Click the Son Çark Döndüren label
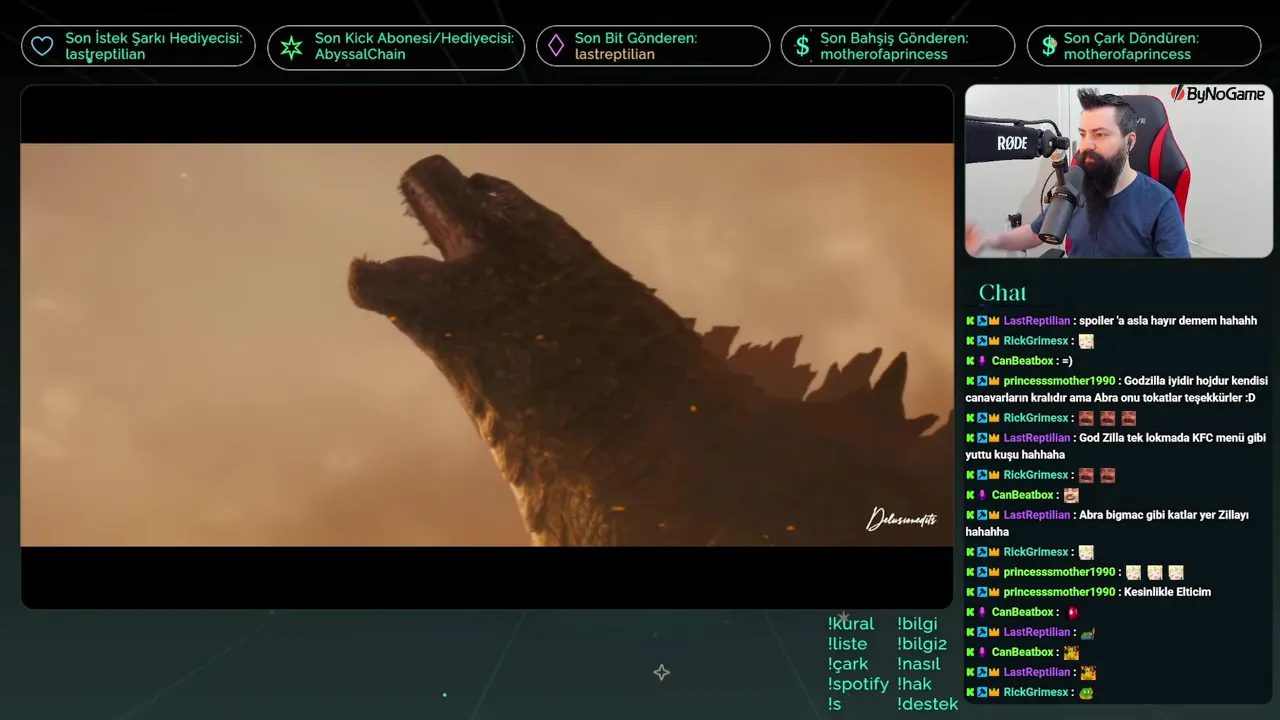1280x720 pixels. click(x=1131, y=38)
